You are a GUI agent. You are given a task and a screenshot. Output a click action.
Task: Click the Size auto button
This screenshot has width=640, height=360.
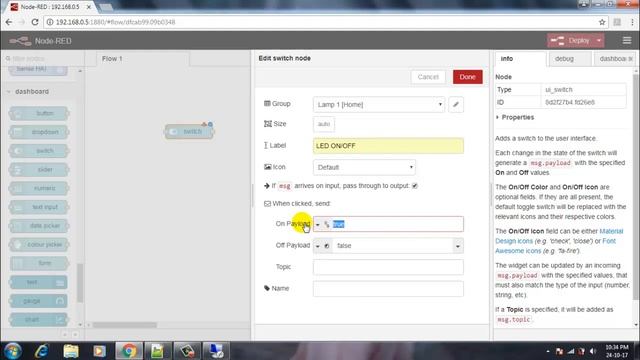point(324,124)
